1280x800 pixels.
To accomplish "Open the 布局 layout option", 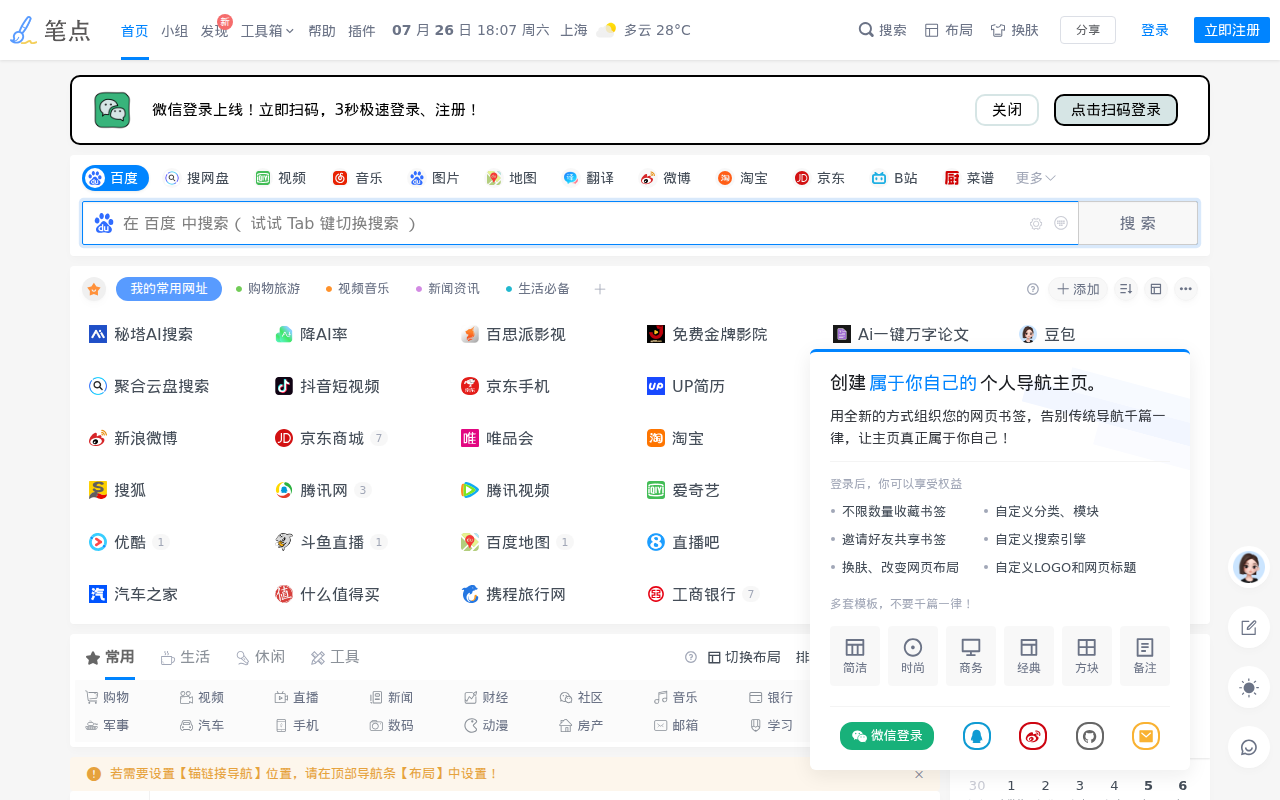I will click(948, 30).
